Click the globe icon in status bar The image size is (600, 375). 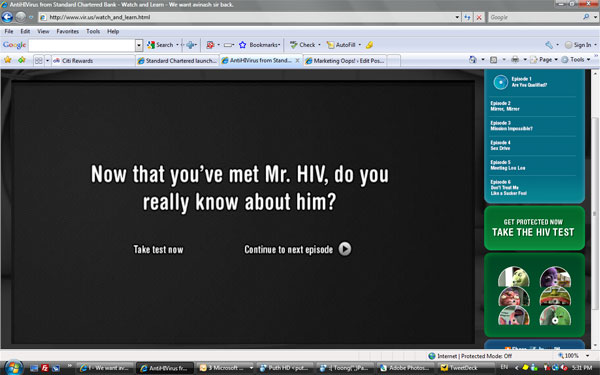click(432, 356)
